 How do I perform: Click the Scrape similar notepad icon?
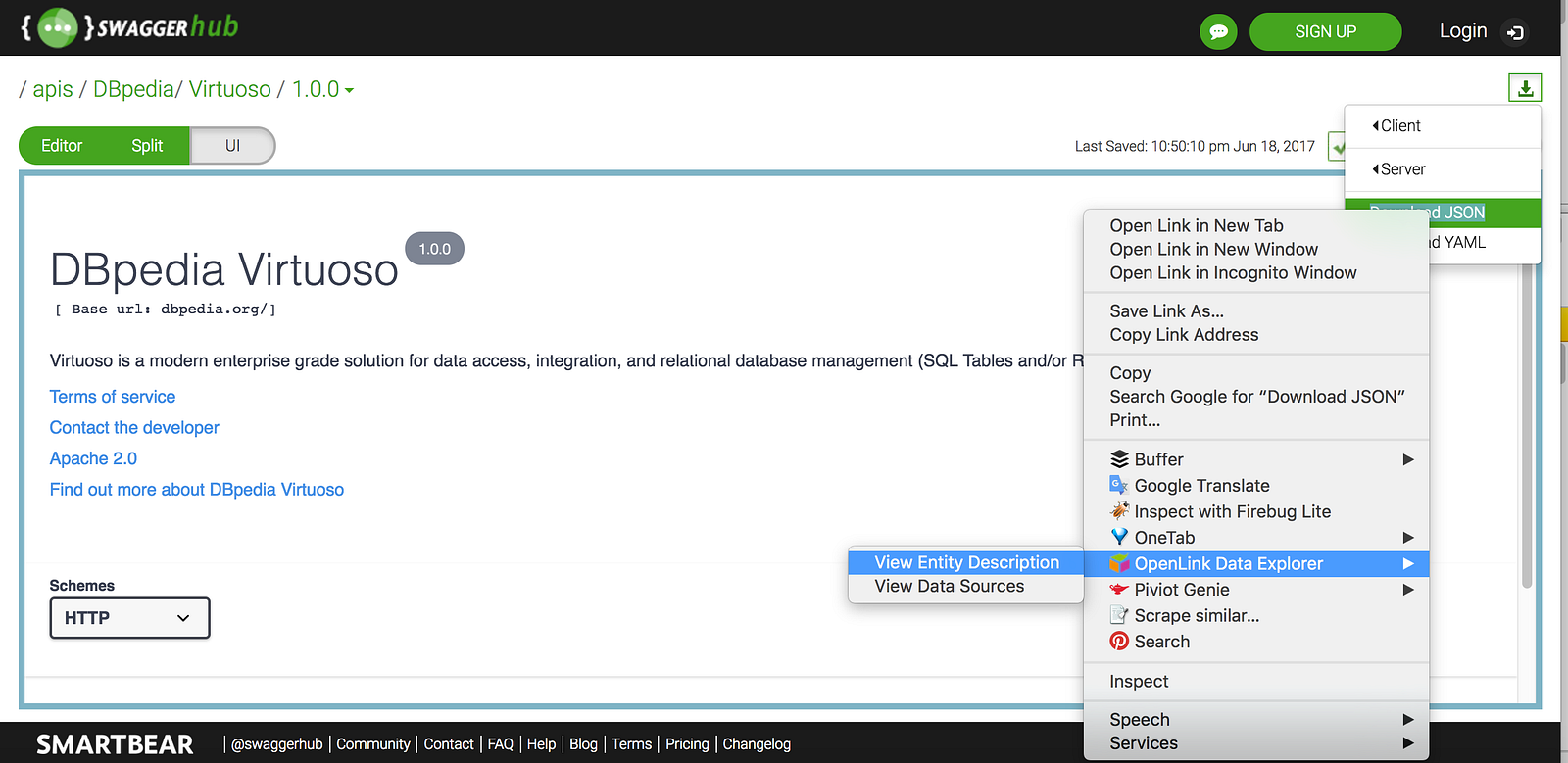(x=1119, y=615)
